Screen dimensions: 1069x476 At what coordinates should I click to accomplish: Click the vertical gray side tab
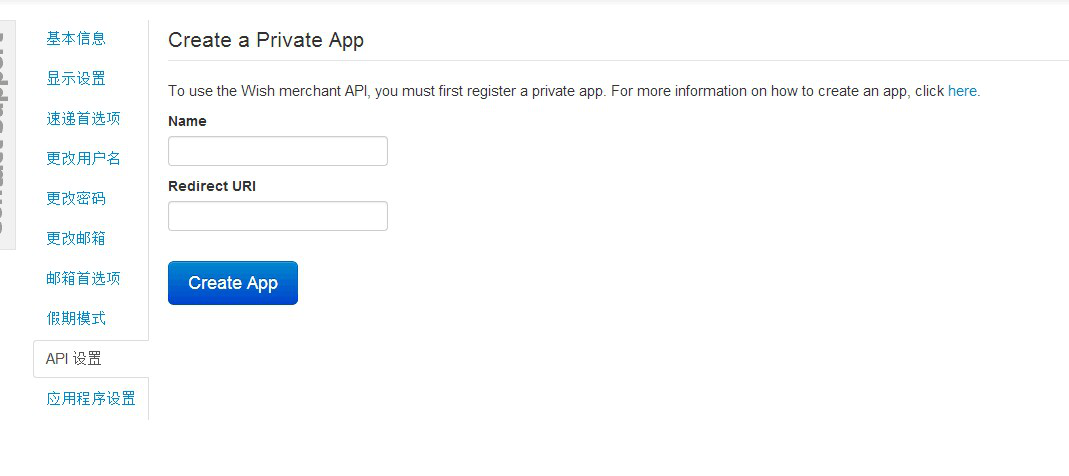[7, 140]
